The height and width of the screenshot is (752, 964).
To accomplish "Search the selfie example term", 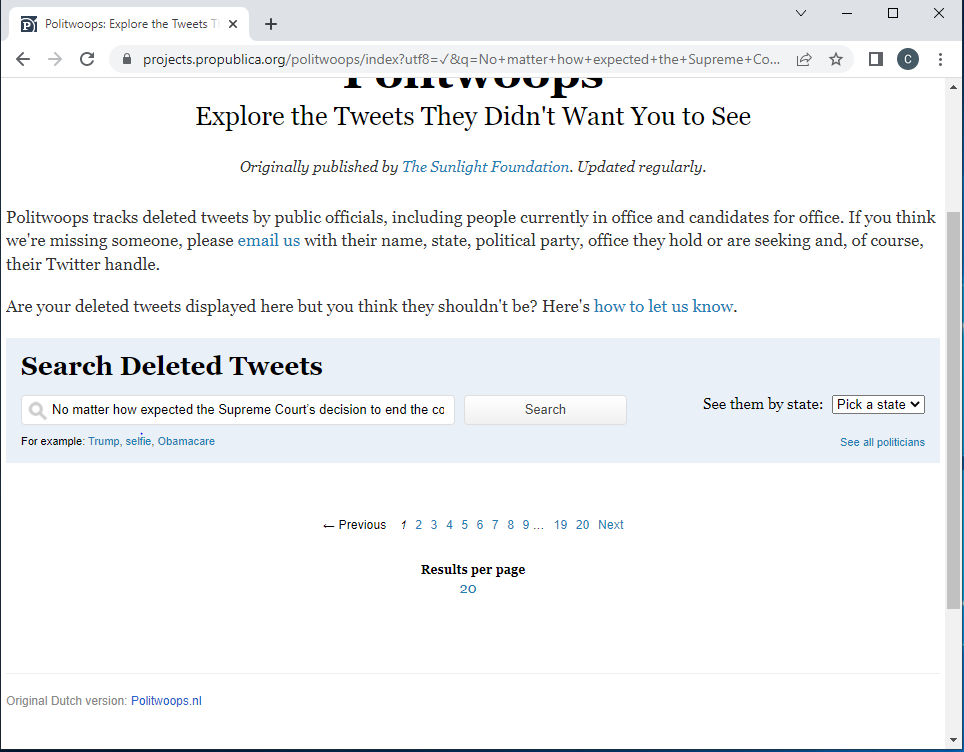I will 138,441.
